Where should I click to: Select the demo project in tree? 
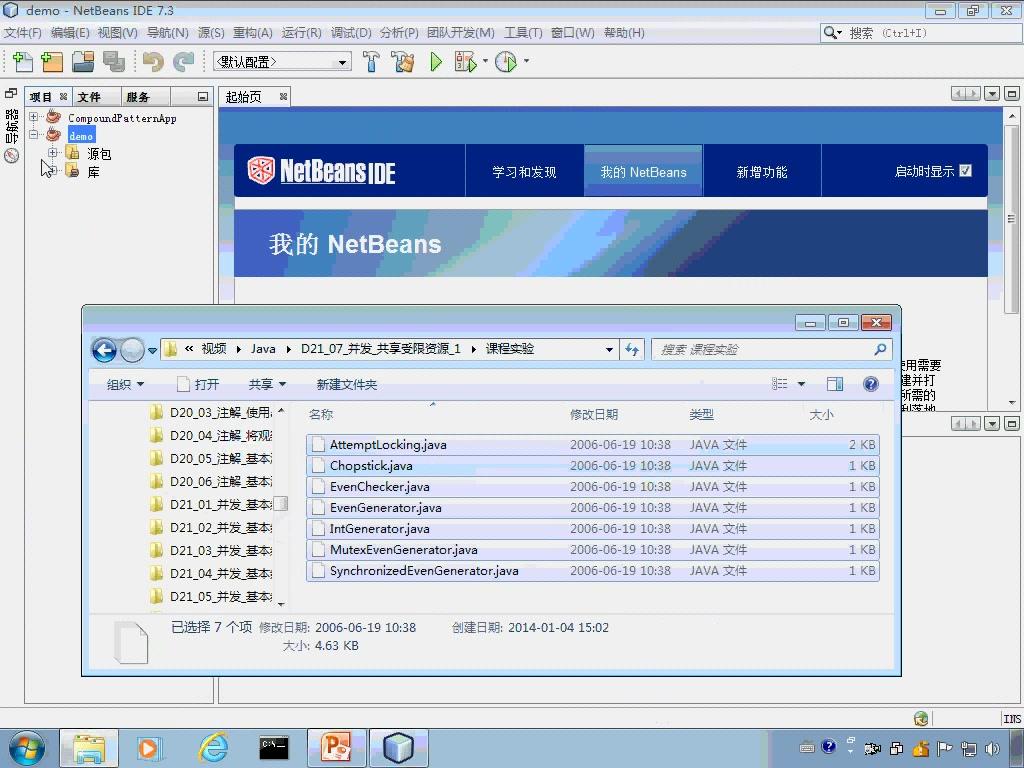81,136
